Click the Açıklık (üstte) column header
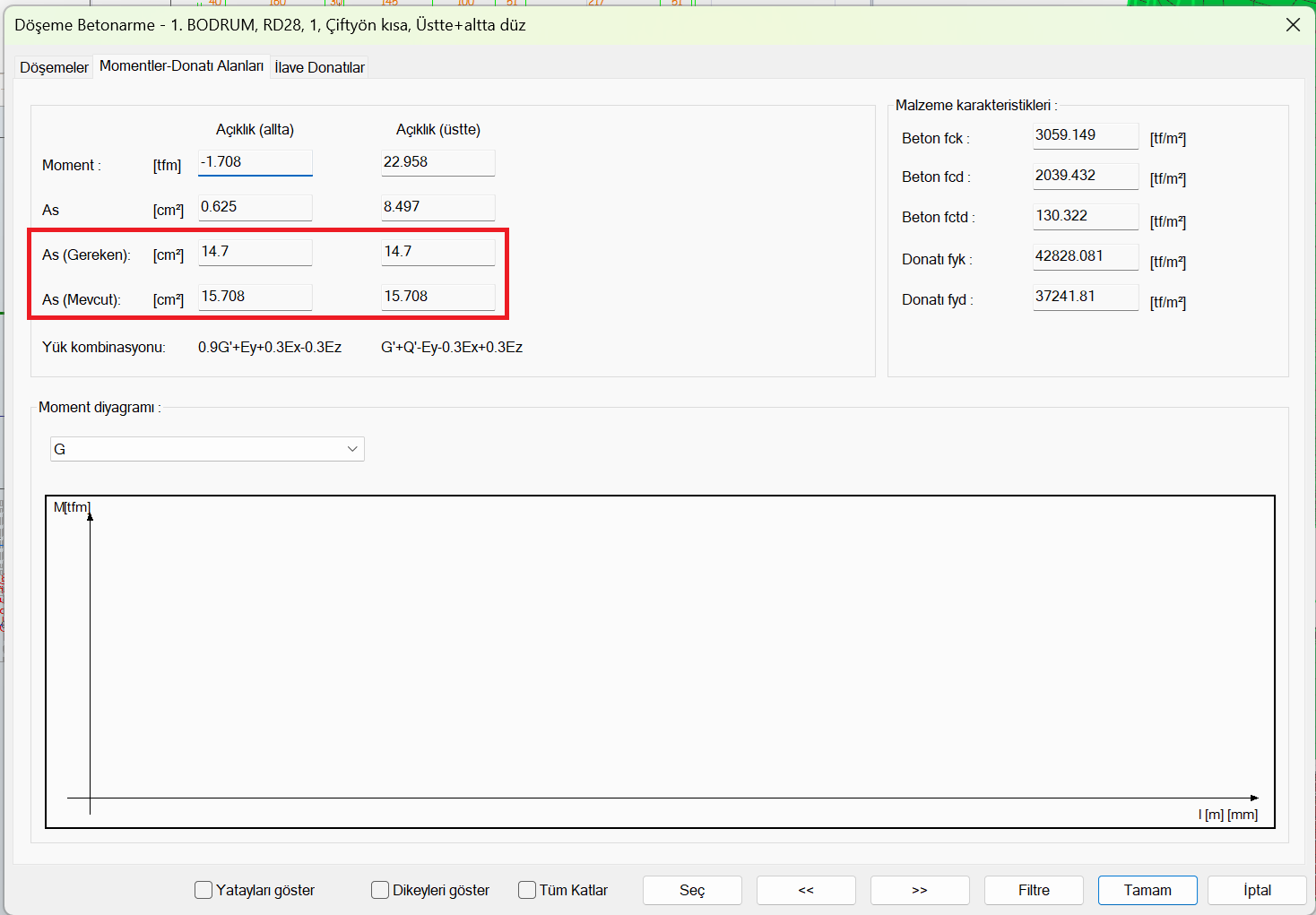Image resolution: width=1316 pixels, height=915 pixels. click(x=438, y=129)
